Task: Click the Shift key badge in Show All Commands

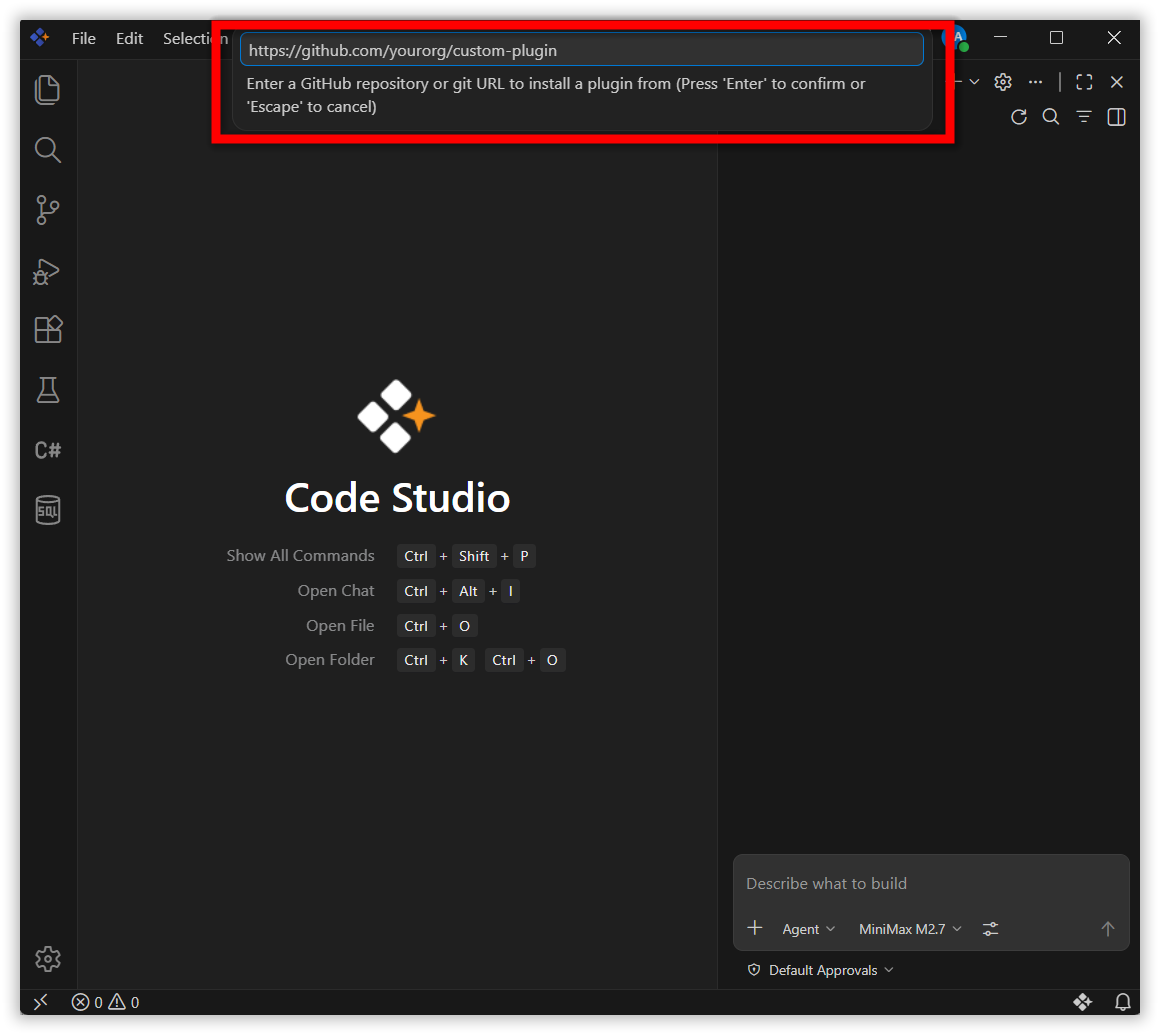Action: click(473, 556)
